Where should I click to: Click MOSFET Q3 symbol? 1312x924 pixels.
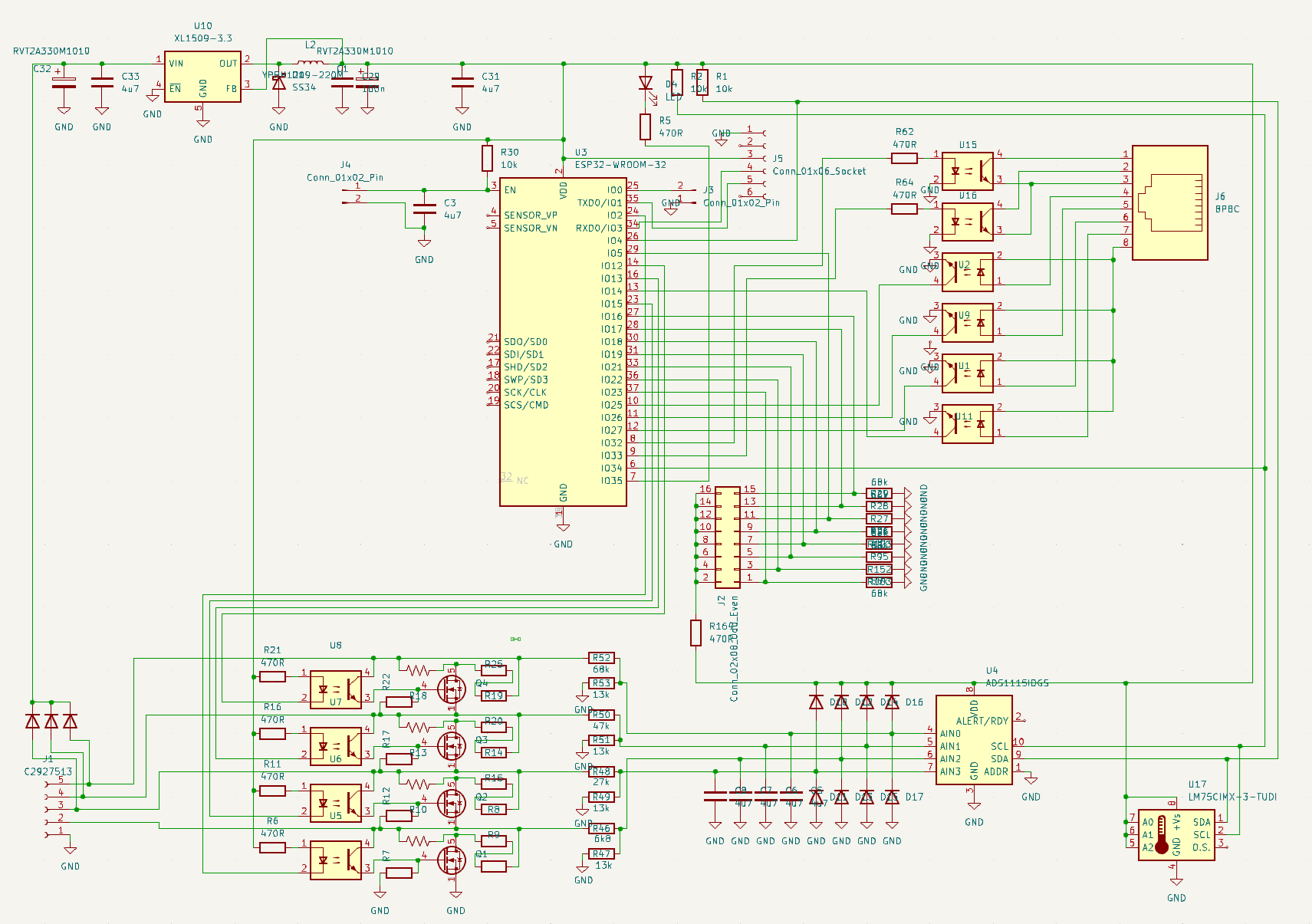click(452, 745)
